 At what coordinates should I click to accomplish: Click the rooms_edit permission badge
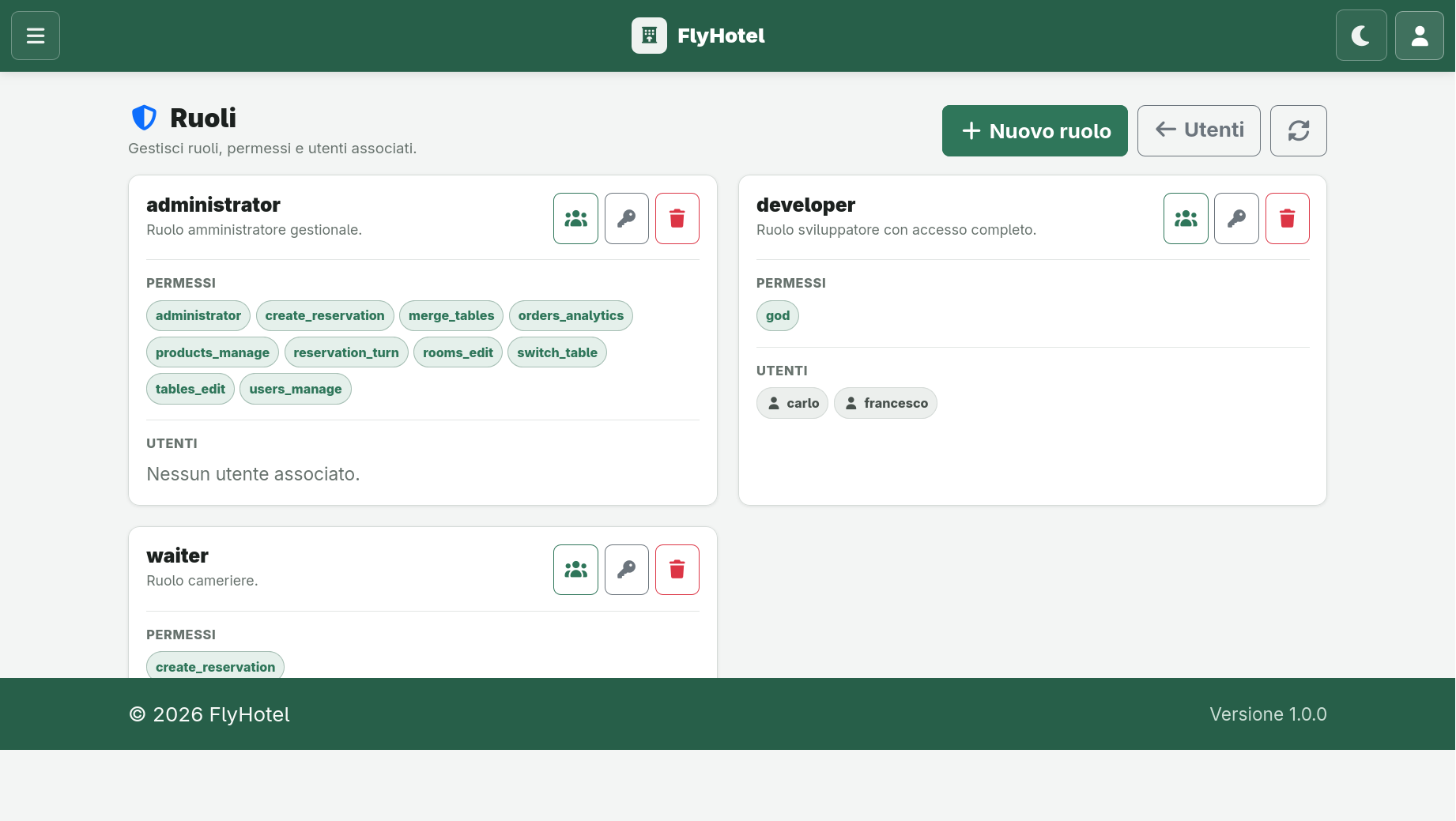pos(458,352)
